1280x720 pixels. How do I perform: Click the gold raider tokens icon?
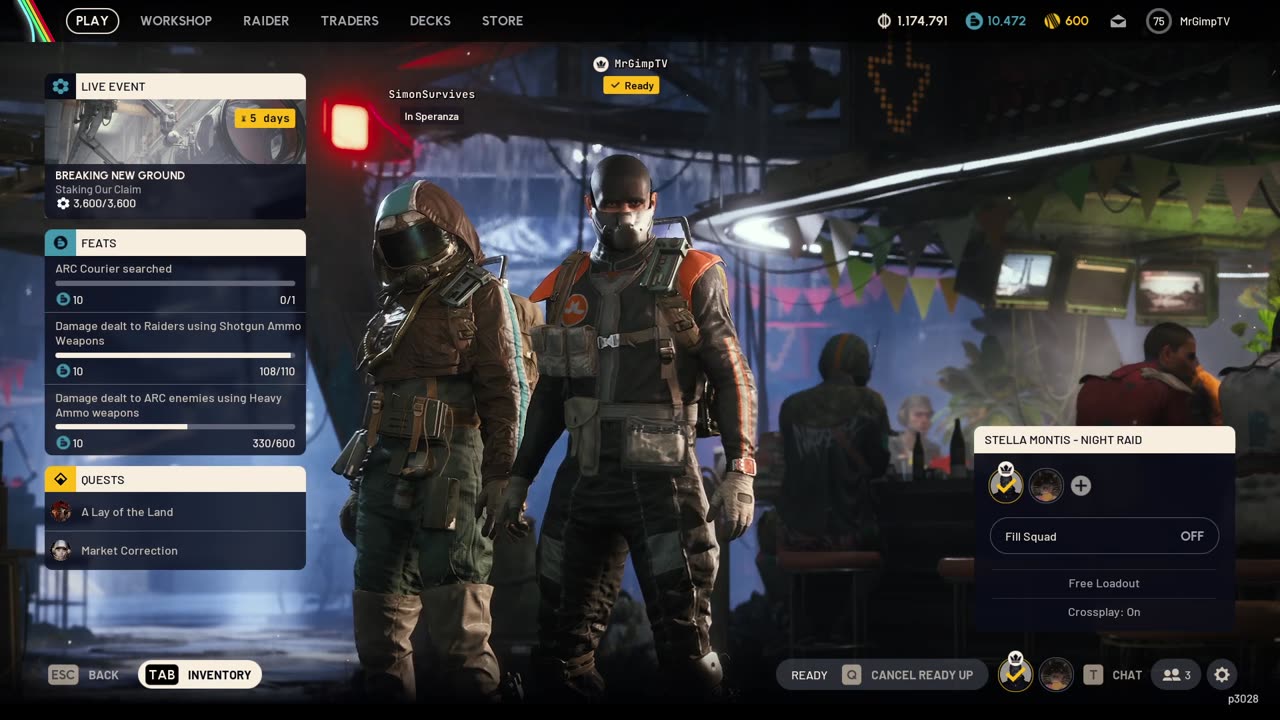[x=1052, y=21]
